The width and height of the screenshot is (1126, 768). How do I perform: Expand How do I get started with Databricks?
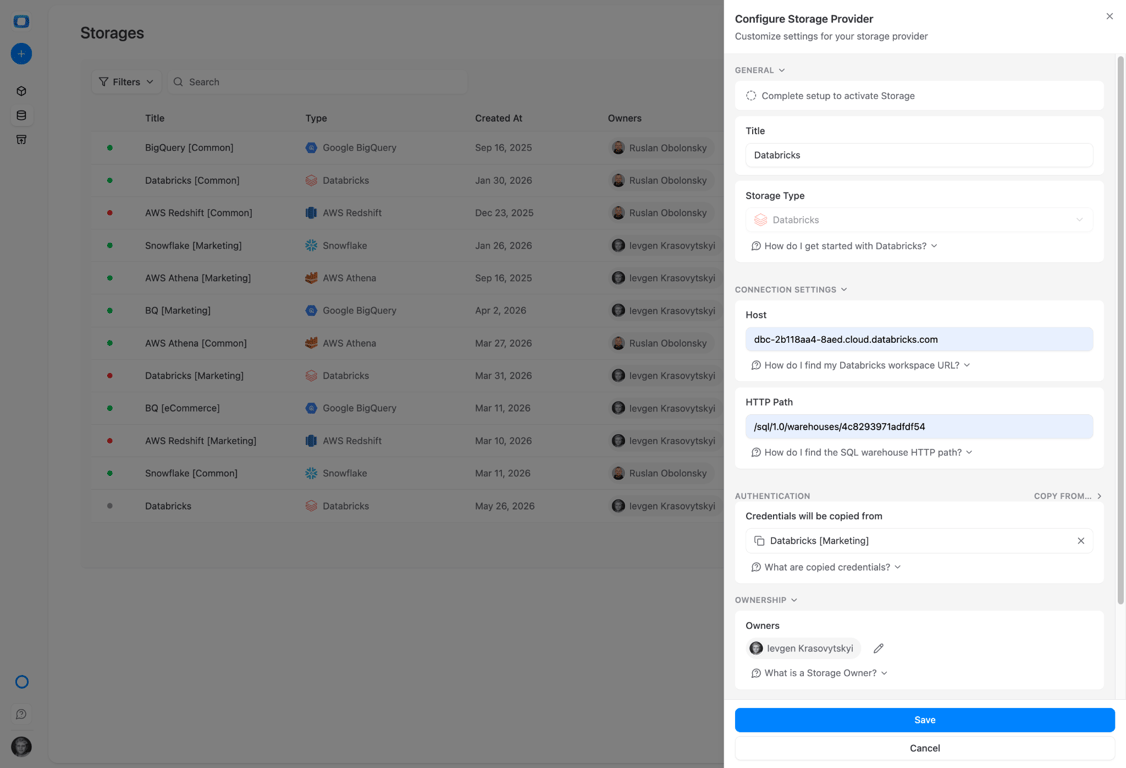point(844,246)
